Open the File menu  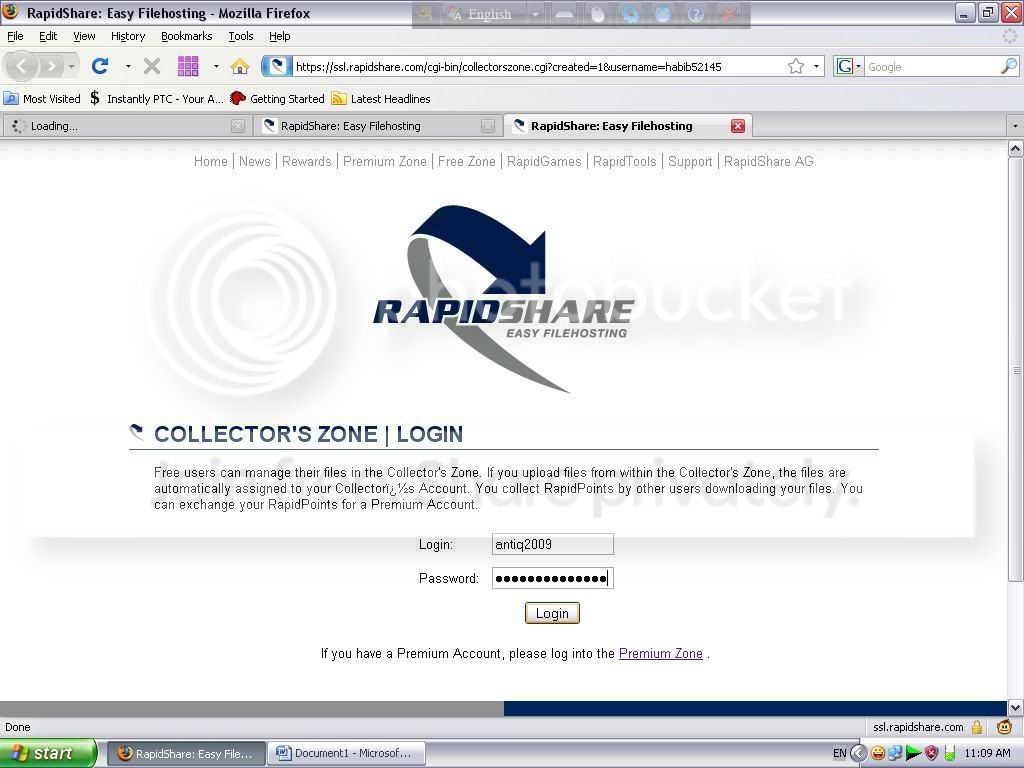point(15,36)
